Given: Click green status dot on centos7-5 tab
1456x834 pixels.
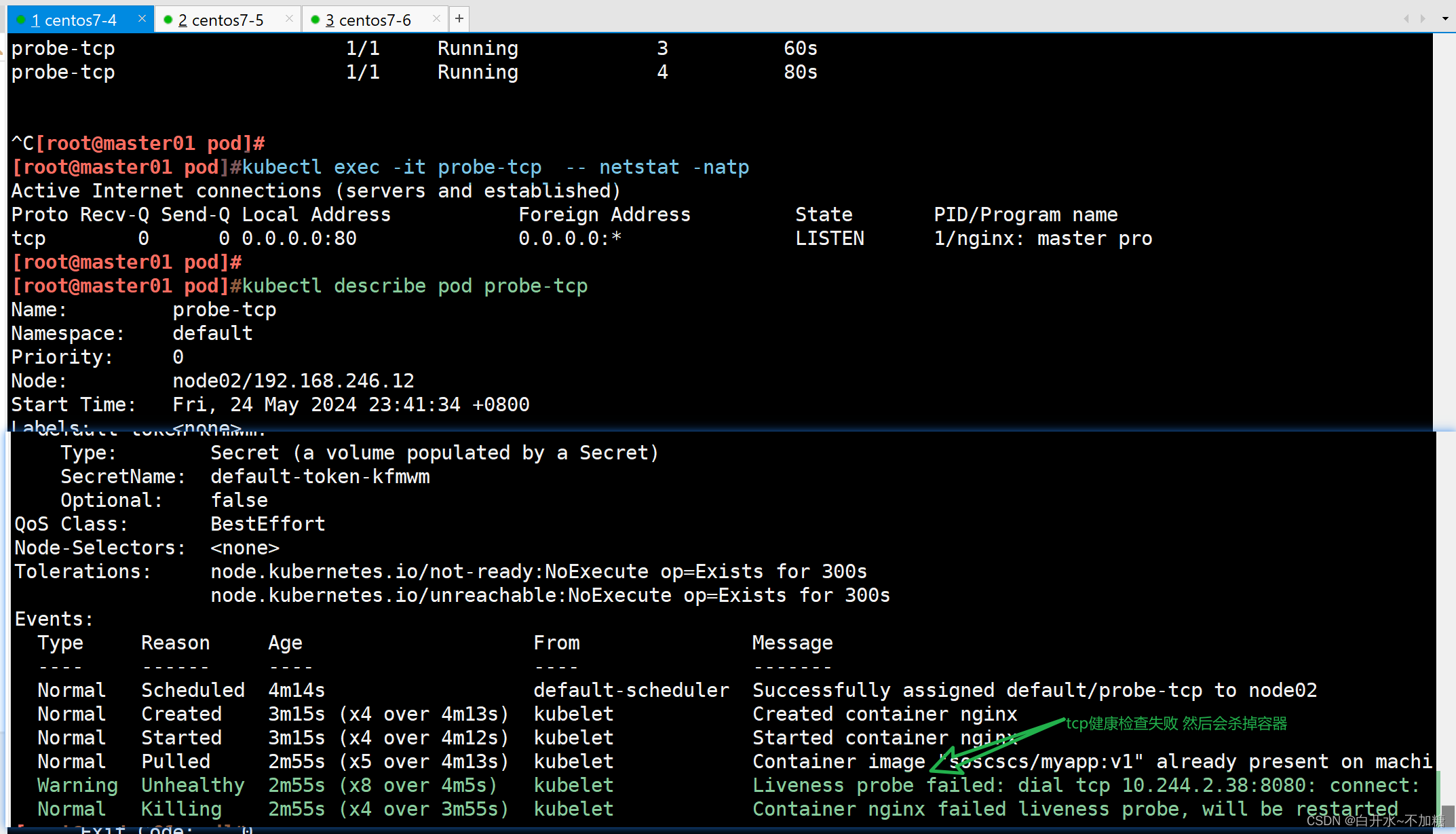Looking at the screenshot, I should 168,20.
